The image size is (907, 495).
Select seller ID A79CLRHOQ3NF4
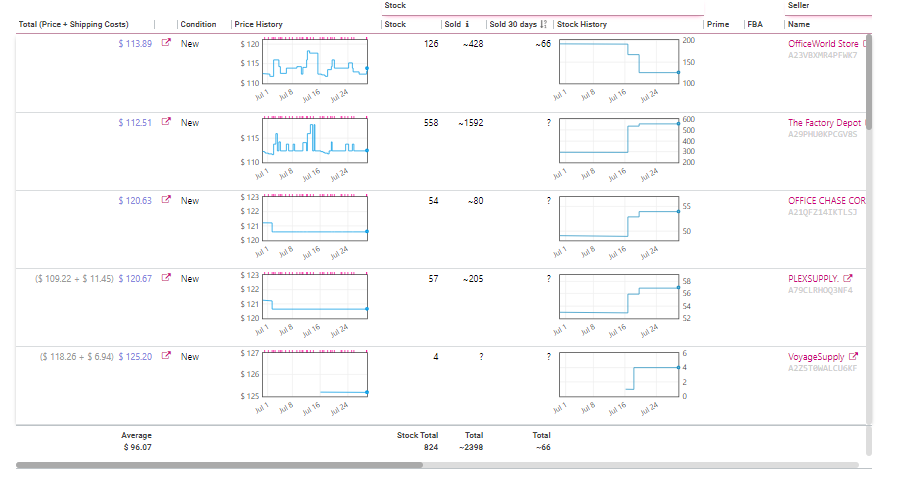(820, 290)
